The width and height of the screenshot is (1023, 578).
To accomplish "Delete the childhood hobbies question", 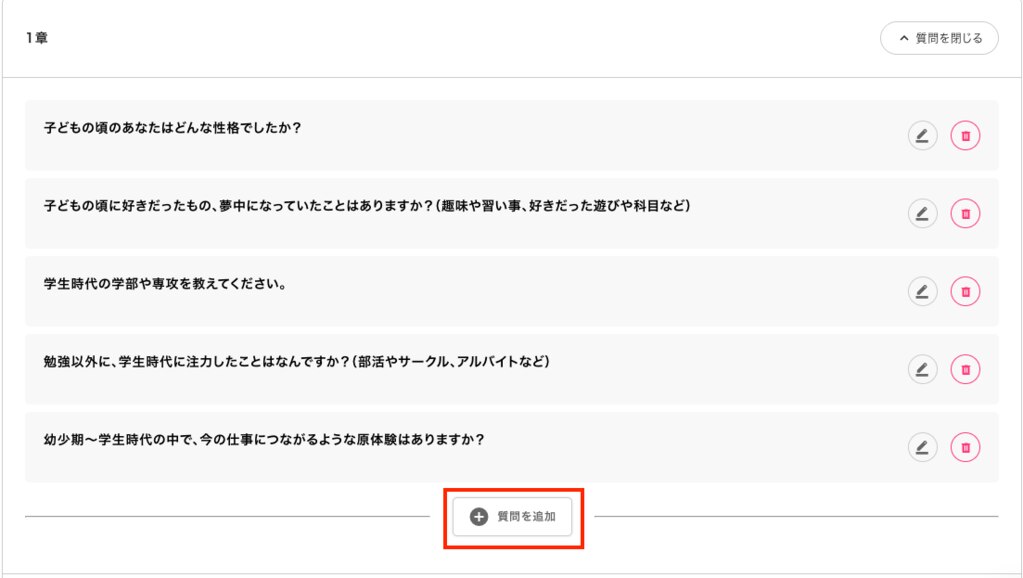I will pyautogui.click(x=965, y=213).
